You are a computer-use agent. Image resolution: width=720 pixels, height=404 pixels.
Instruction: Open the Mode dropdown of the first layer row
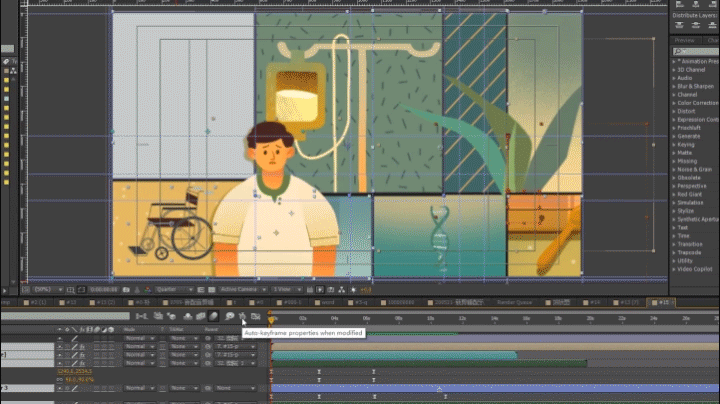pyautogui.click(x=139, y=338)
